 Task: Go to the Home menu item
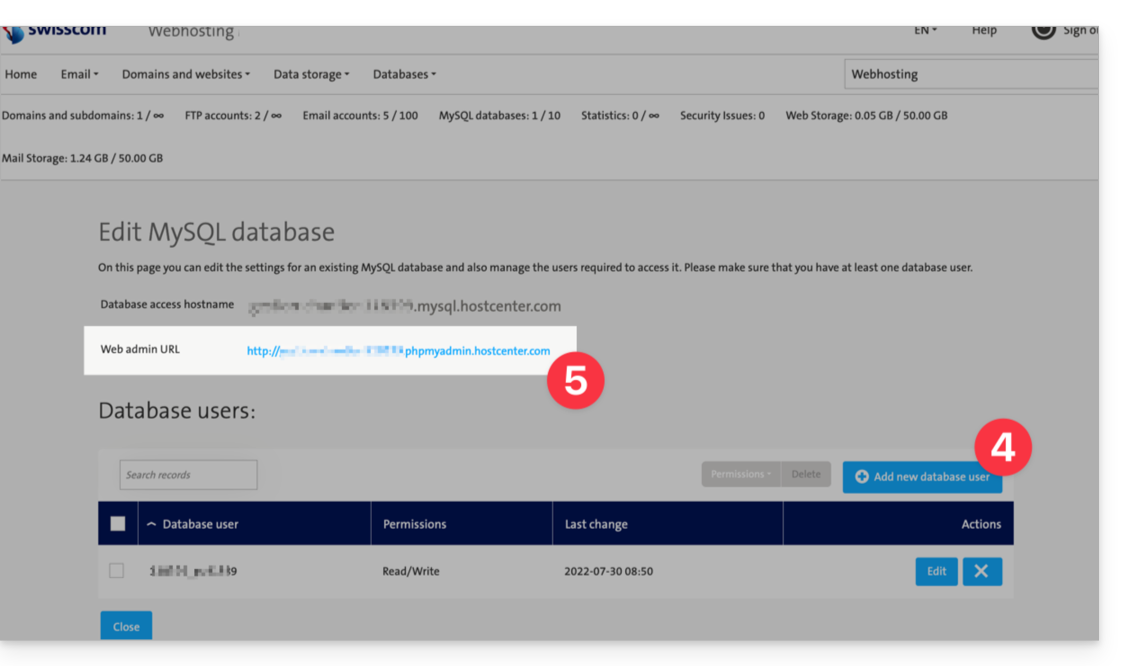[21, 74]
